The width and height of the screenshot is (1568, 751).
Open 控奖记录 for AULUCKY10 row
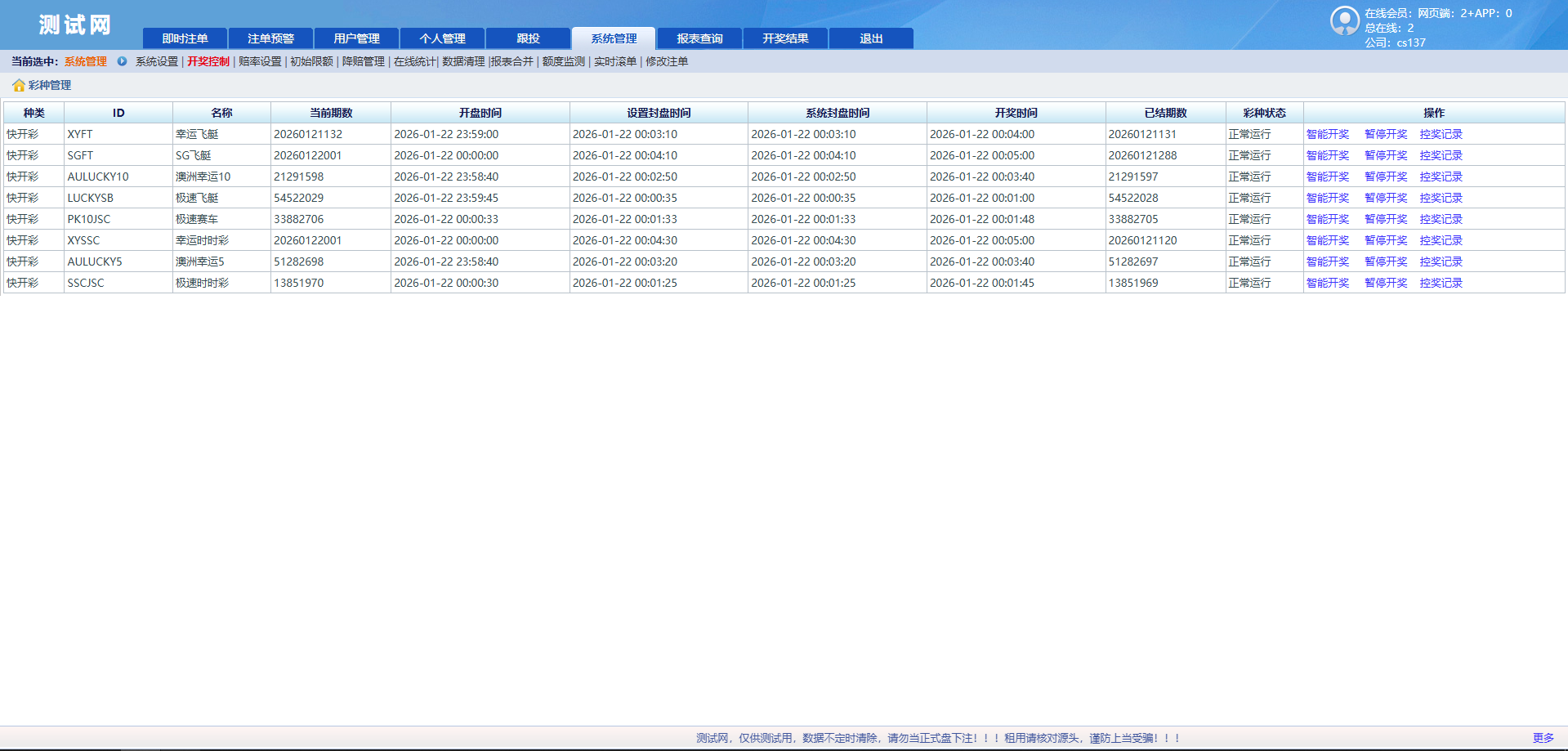tap(1441, 177)
